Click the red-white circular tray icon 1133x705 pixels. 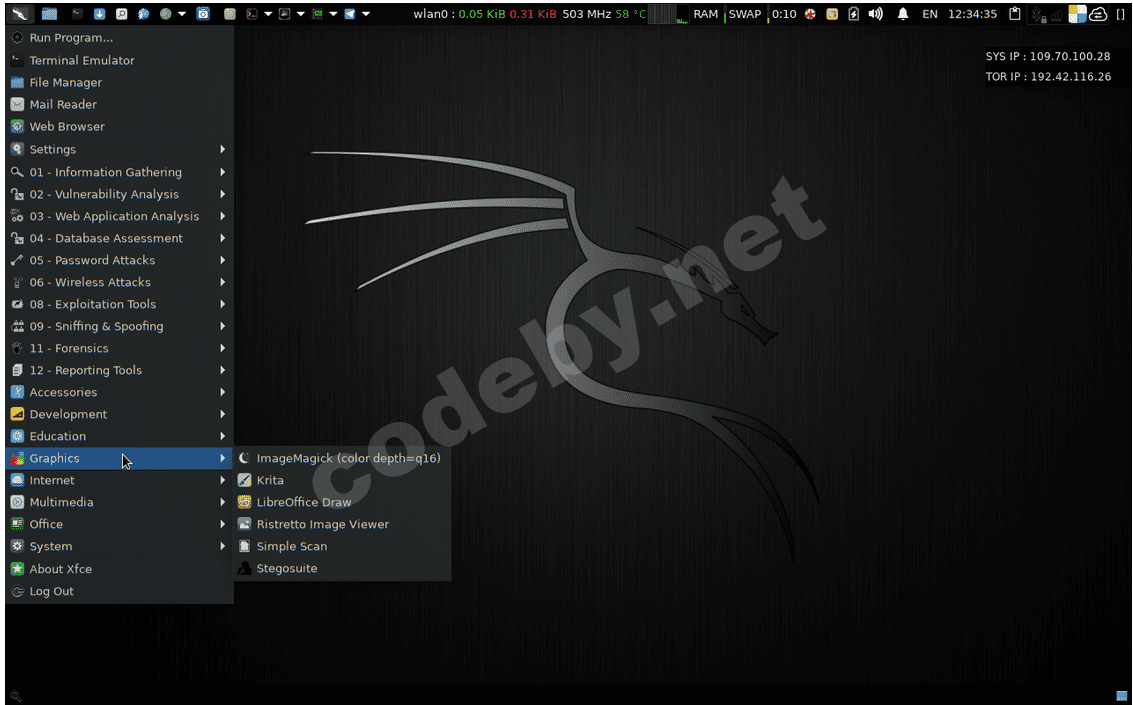click(x=810, y=14)
